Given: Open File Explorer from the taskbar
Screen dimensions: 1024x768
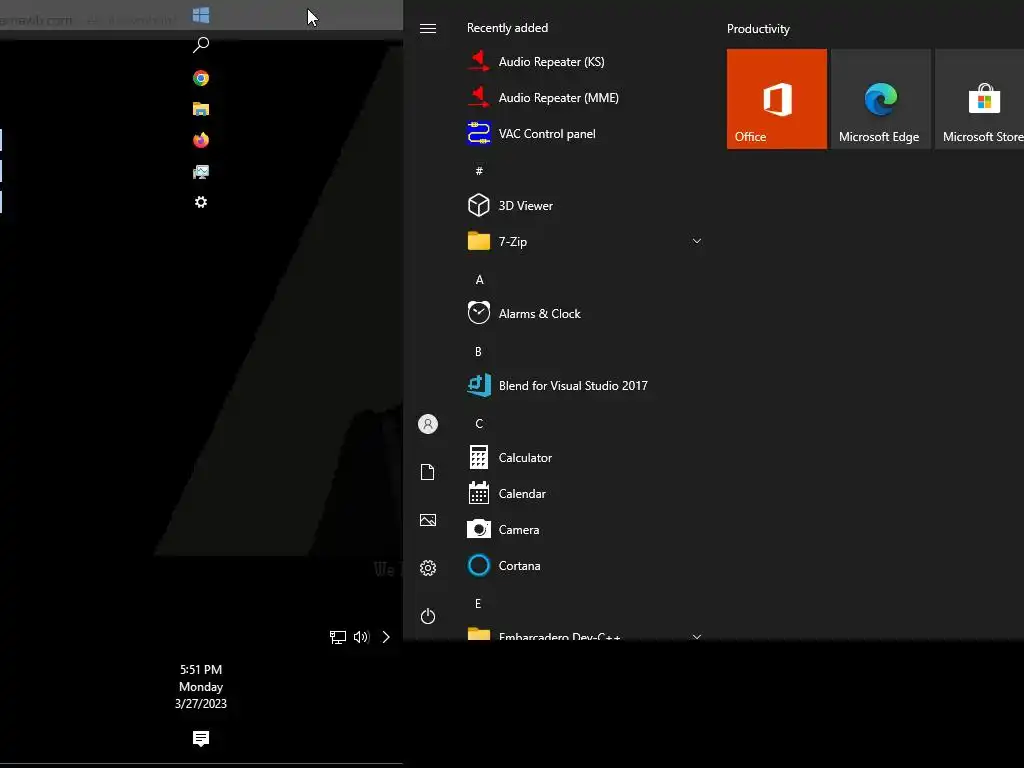Looking at the screenshot, I should (200, 109).
